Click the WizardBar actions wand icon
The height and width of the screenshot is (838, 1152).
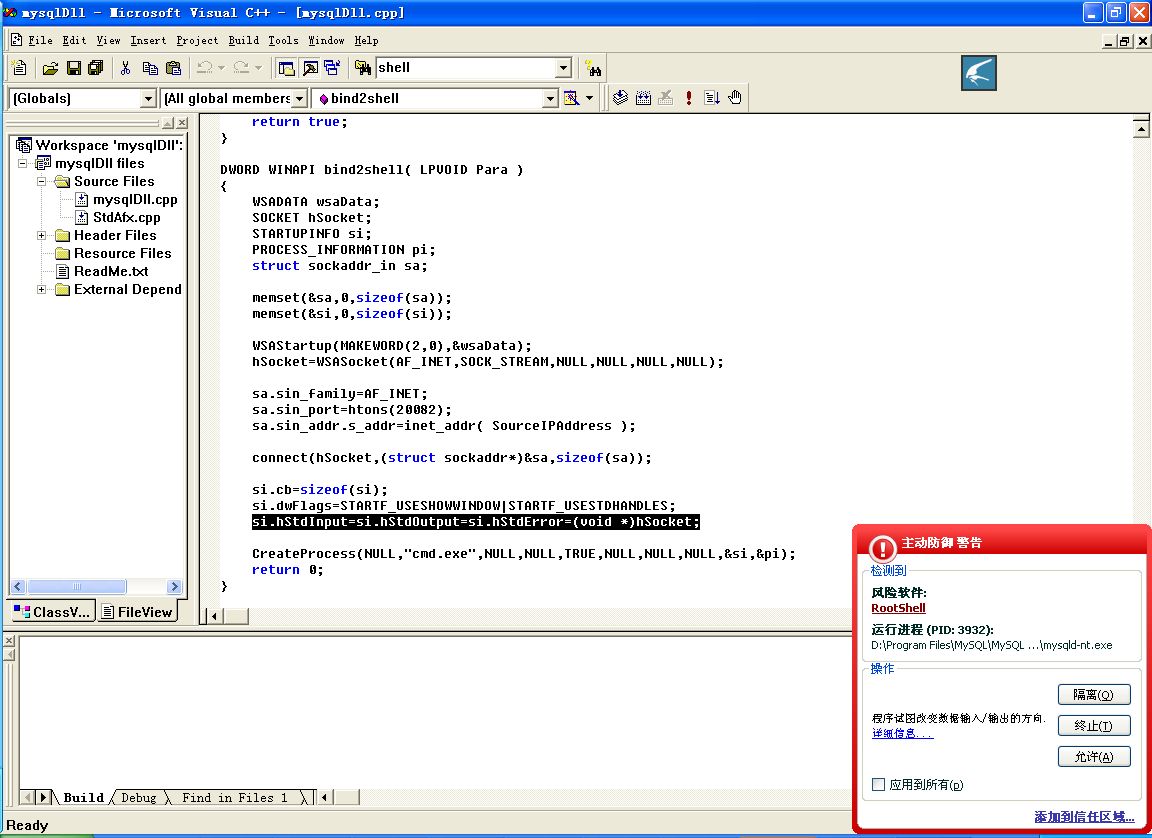point(572,98)
